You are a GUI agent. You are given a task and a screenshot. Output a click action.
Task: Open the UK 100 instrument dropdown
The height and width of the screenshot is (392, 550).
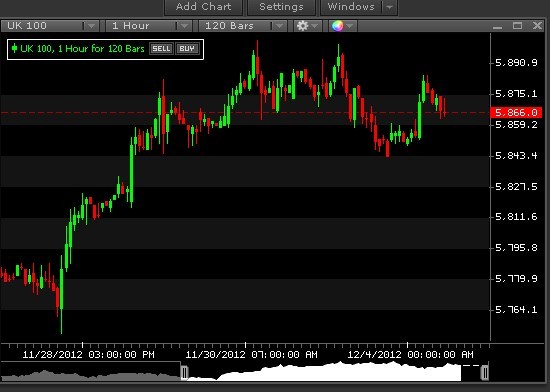[x=49, y=26]
